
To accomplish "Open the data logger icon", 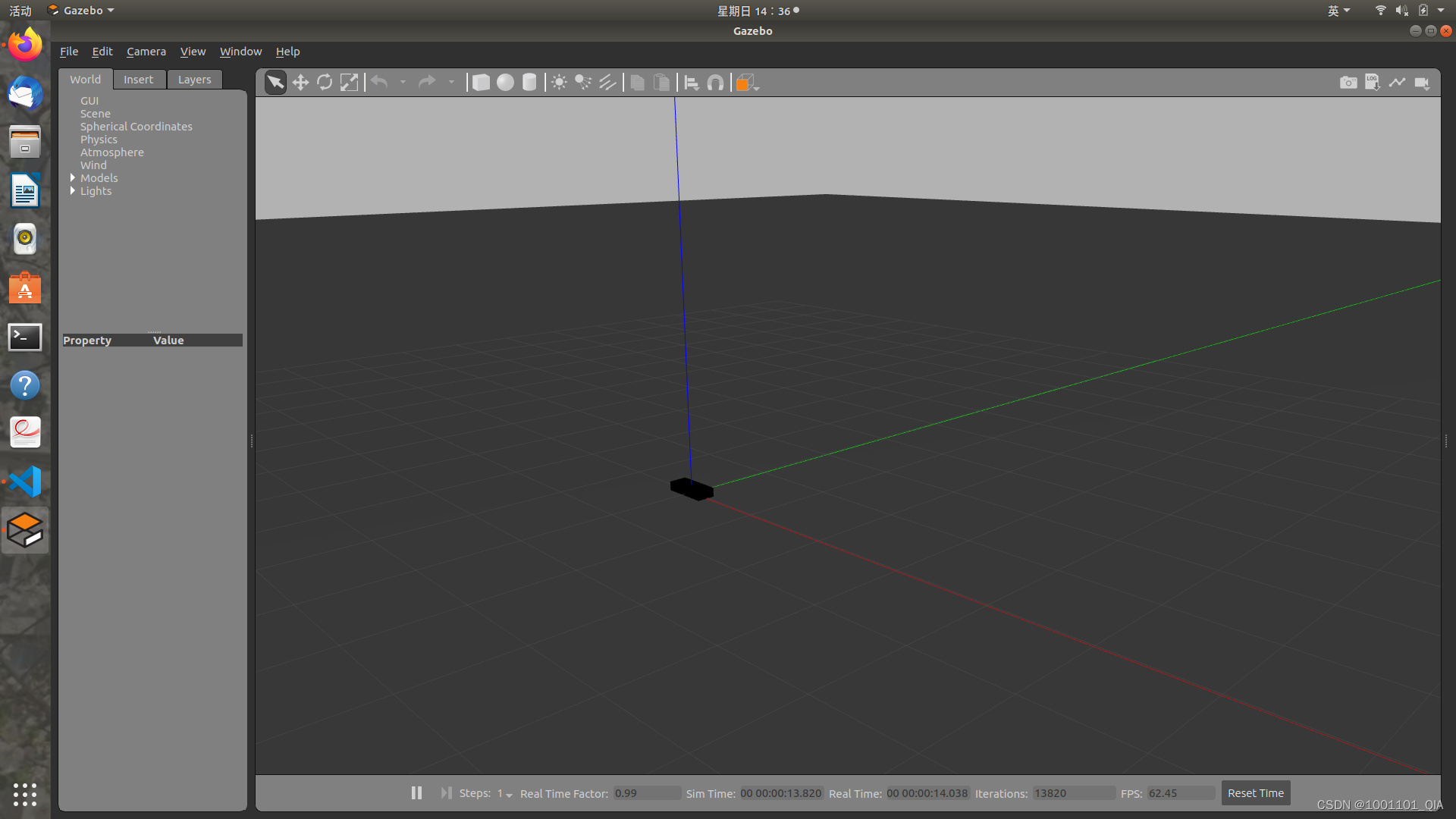I will pyautogui.click(x=1373, y=82).
